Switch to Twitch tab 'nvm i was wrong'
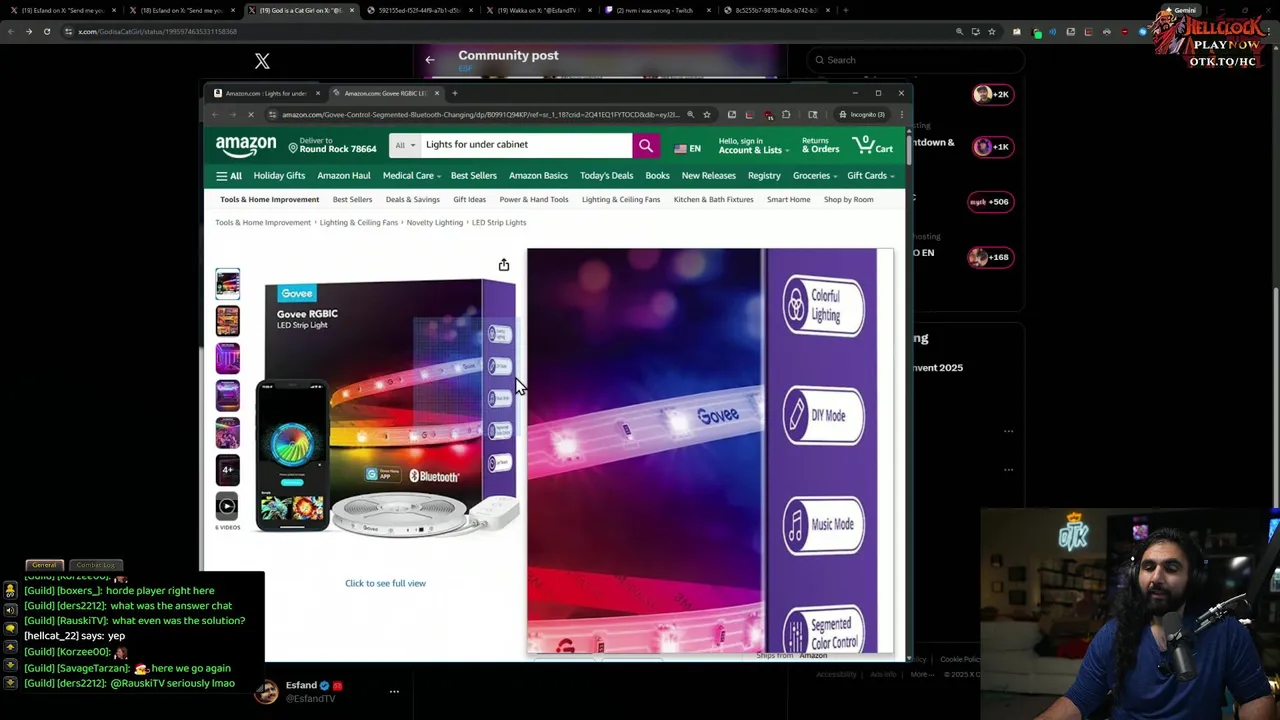 click(x=657, y=10)
